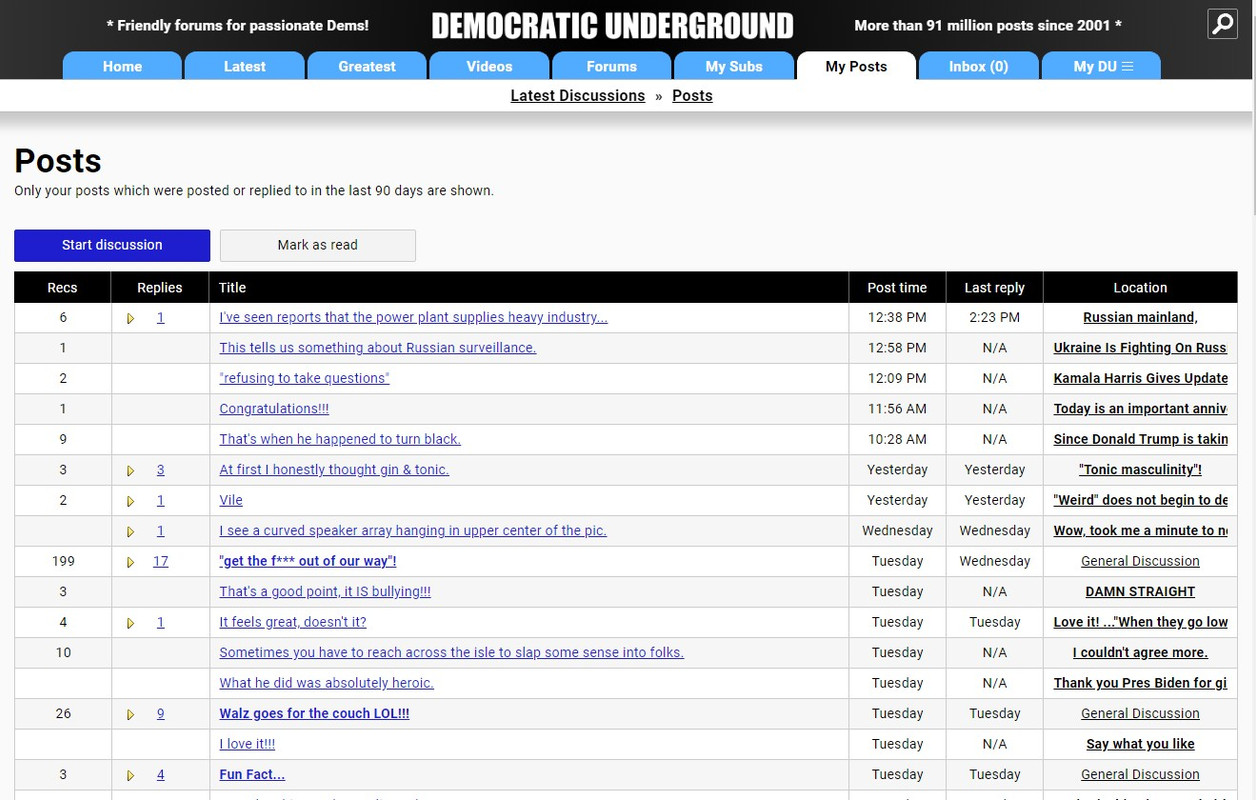Open the Videos tab
1256x800 pixels.
[489, 66]
